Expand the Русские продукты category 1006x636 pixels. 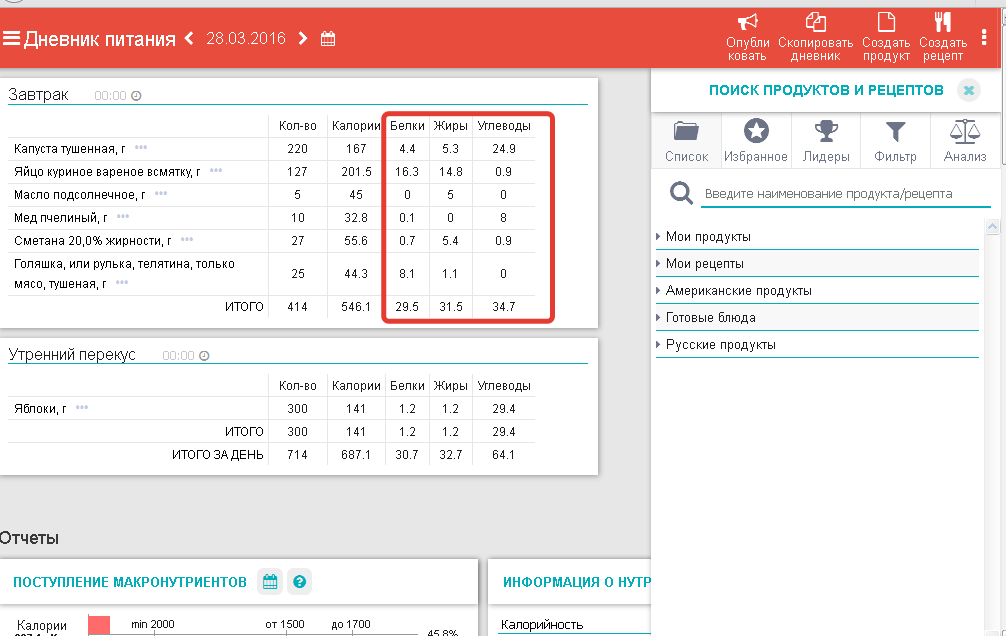point(720,345)
